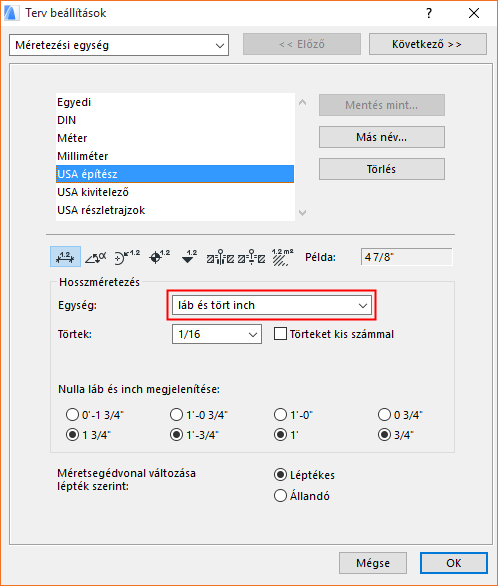498x586 pixels.
Task: Close the Terv beállítások dialog
Action: coord(474,13)
